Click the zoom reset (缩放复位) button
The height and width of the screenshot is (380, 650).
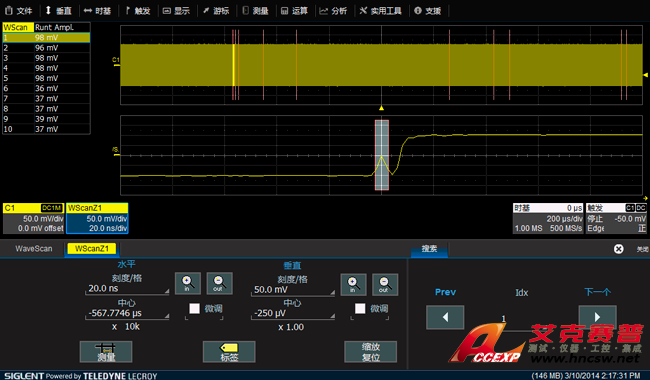(370, 351)
